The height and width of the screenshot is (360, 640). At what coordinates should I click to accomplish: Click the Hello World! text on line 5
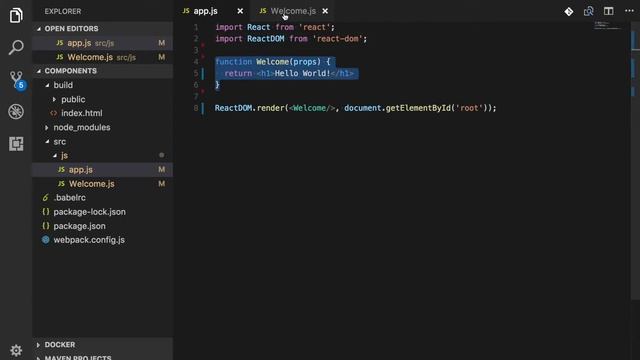(x=302, y=73)
